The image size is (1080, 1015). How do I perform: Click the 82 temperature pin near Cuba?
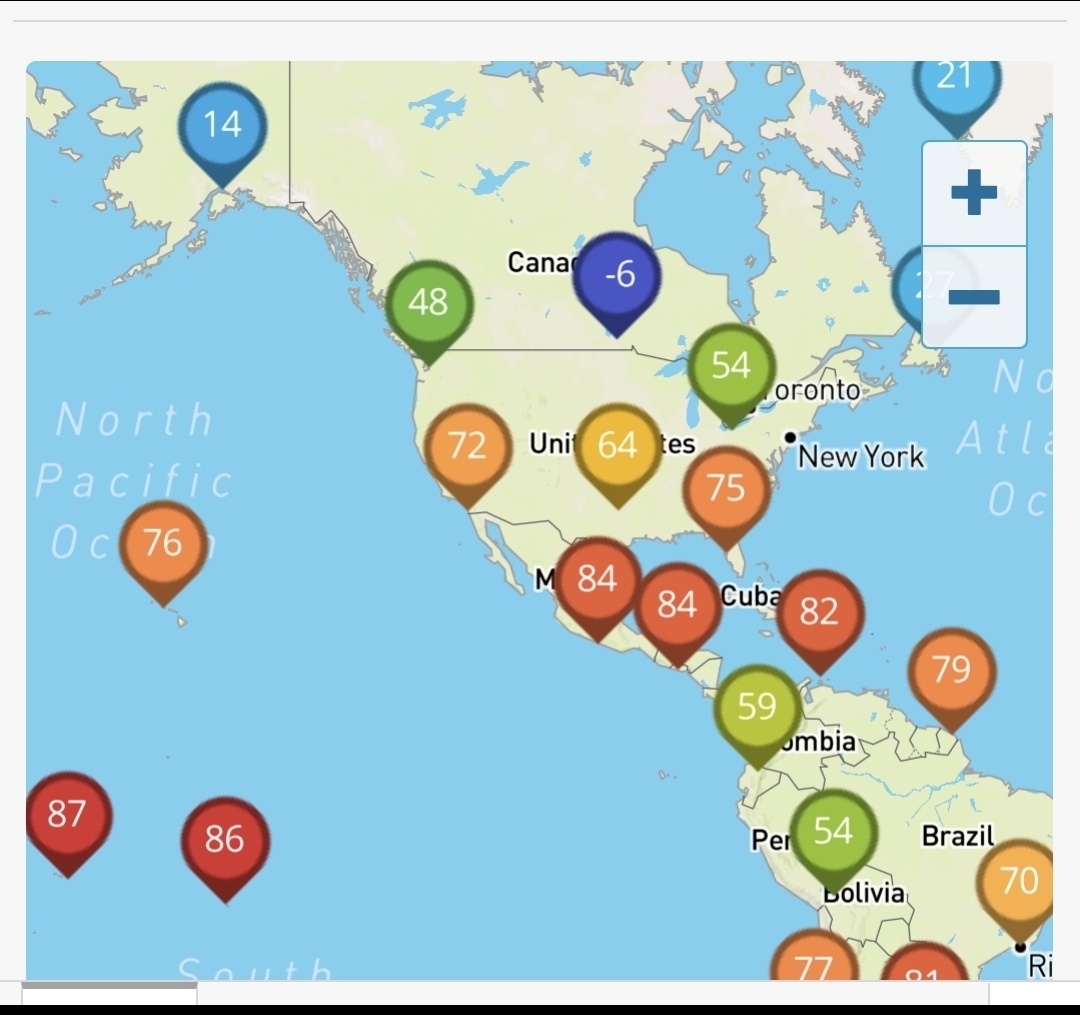point(819,612)
